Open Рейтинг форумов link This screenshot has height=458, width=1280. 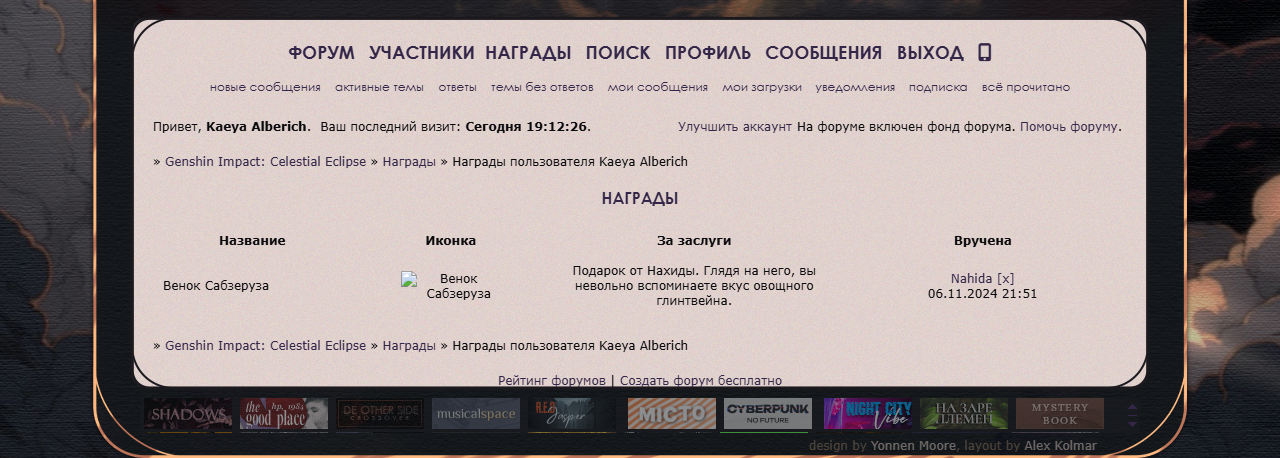[552, 381]
